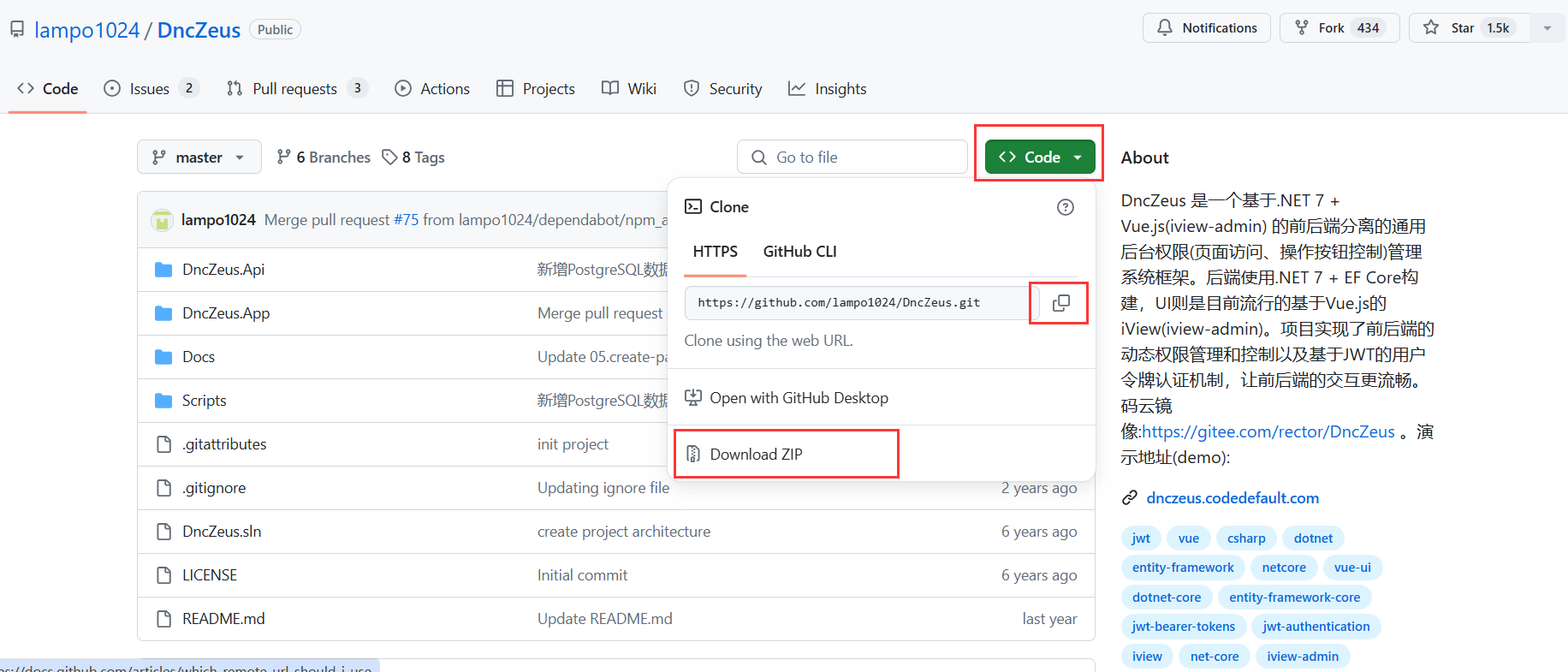The image size is (1568, 672).
Task: Open the Pull requests tab
Action: click(x=295, y=89)
